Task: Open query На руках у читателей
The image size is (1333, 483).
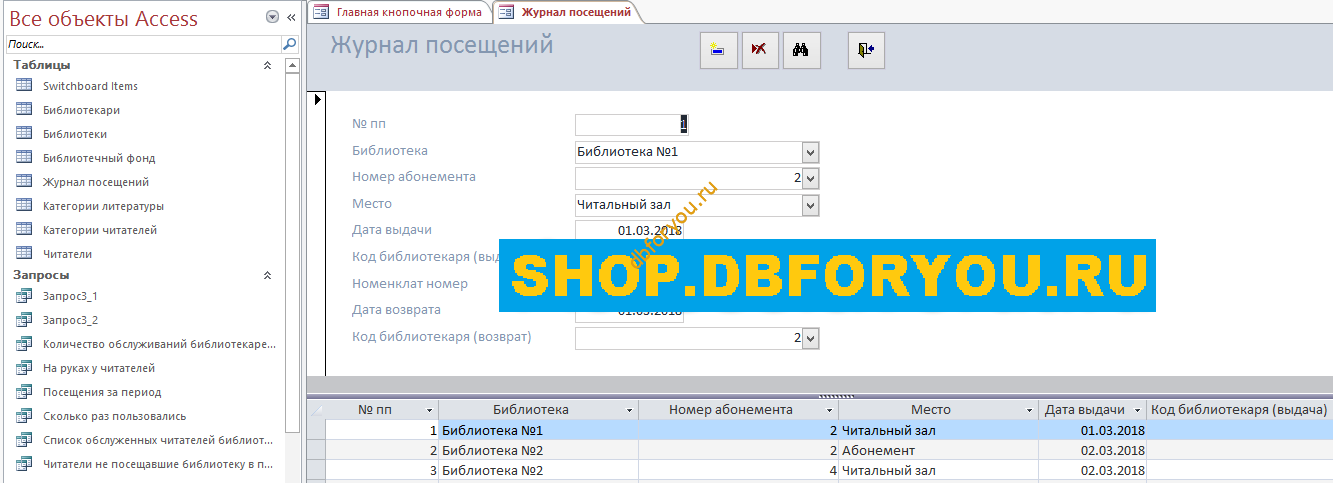Action: point(99,368)
